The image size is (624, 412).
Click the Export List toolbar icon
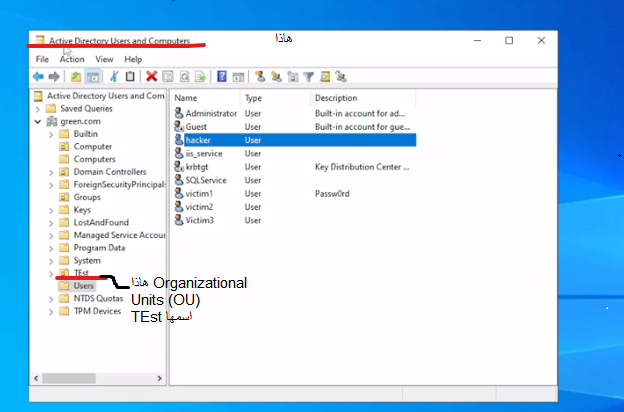pyautogui.click(x=200, y=76)
